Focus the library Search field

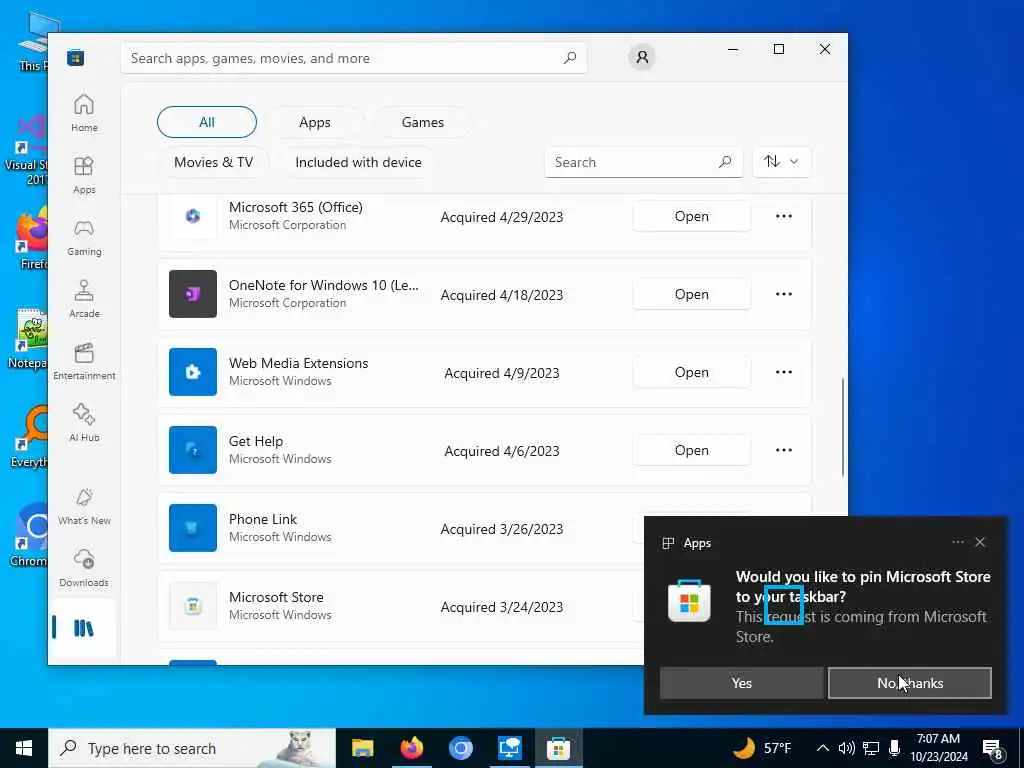tap(643, 161)
